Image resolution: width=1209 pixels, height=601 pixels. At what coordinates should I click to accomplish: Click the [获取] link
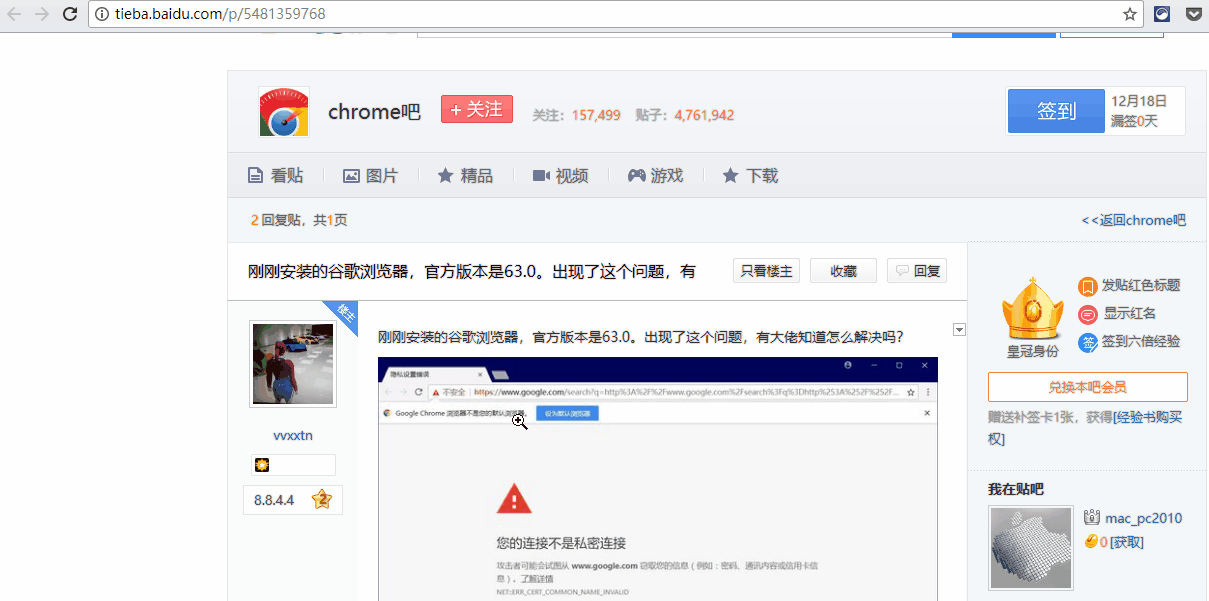click(1127, 542)
